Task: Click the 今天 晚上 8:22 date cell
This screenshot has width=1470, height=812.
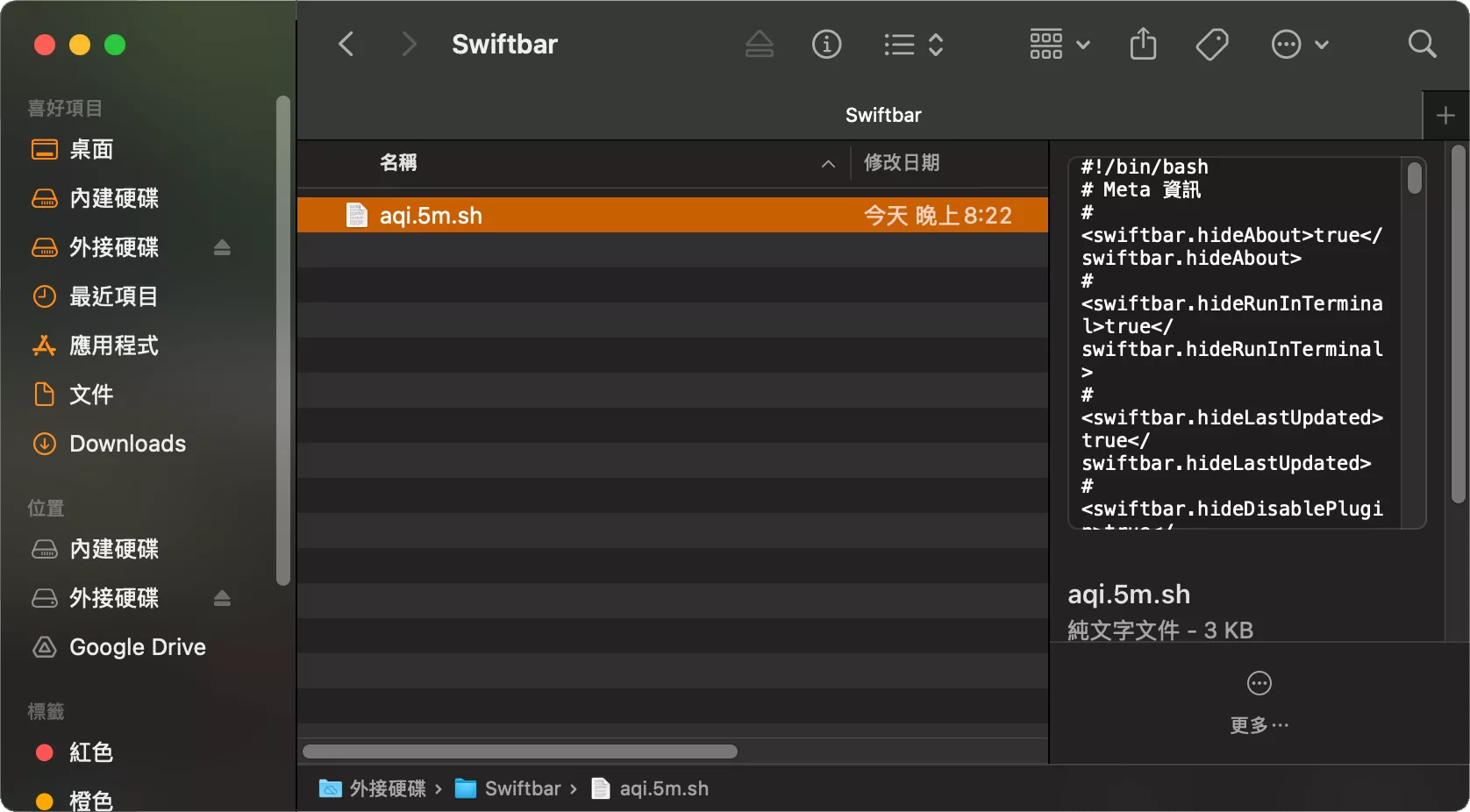Action: [x=938, y=215]
